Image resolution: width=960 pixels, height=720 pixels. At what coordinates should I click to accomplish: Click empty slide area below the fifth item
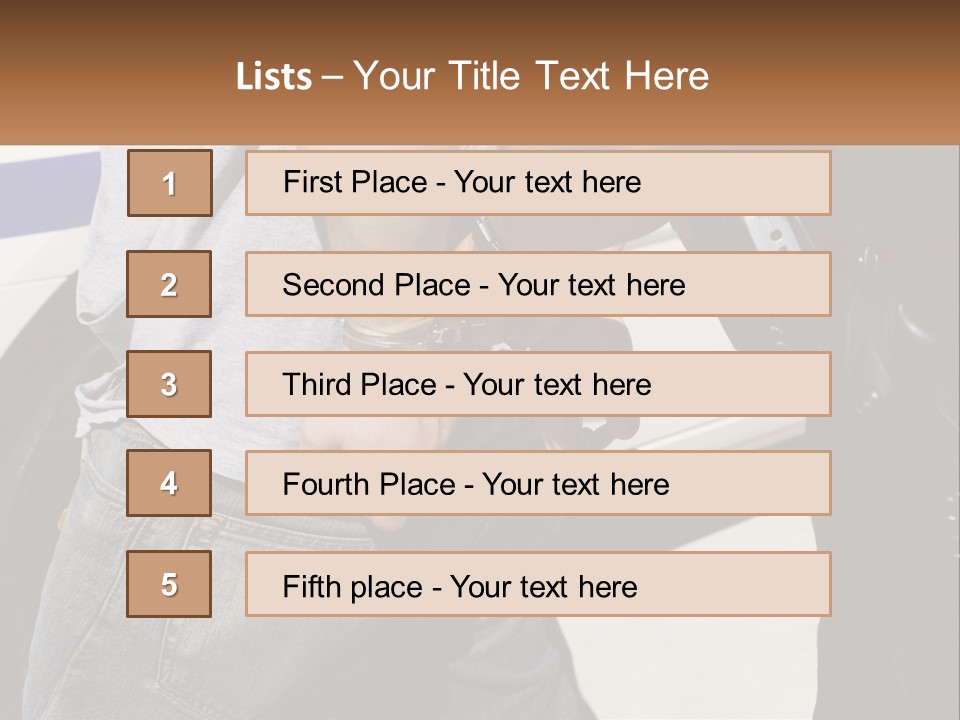pyautogui.click(x=480, y=670)
